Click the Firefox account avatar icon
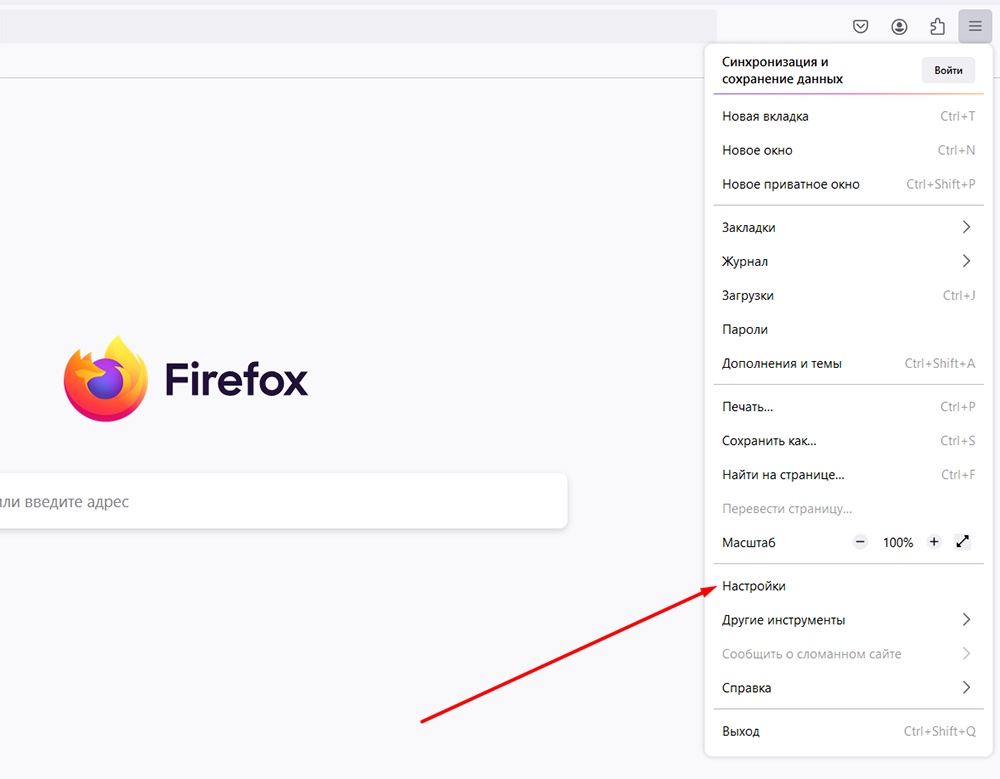This screenshot has width=1000, height=779. (x=899, y=26)
